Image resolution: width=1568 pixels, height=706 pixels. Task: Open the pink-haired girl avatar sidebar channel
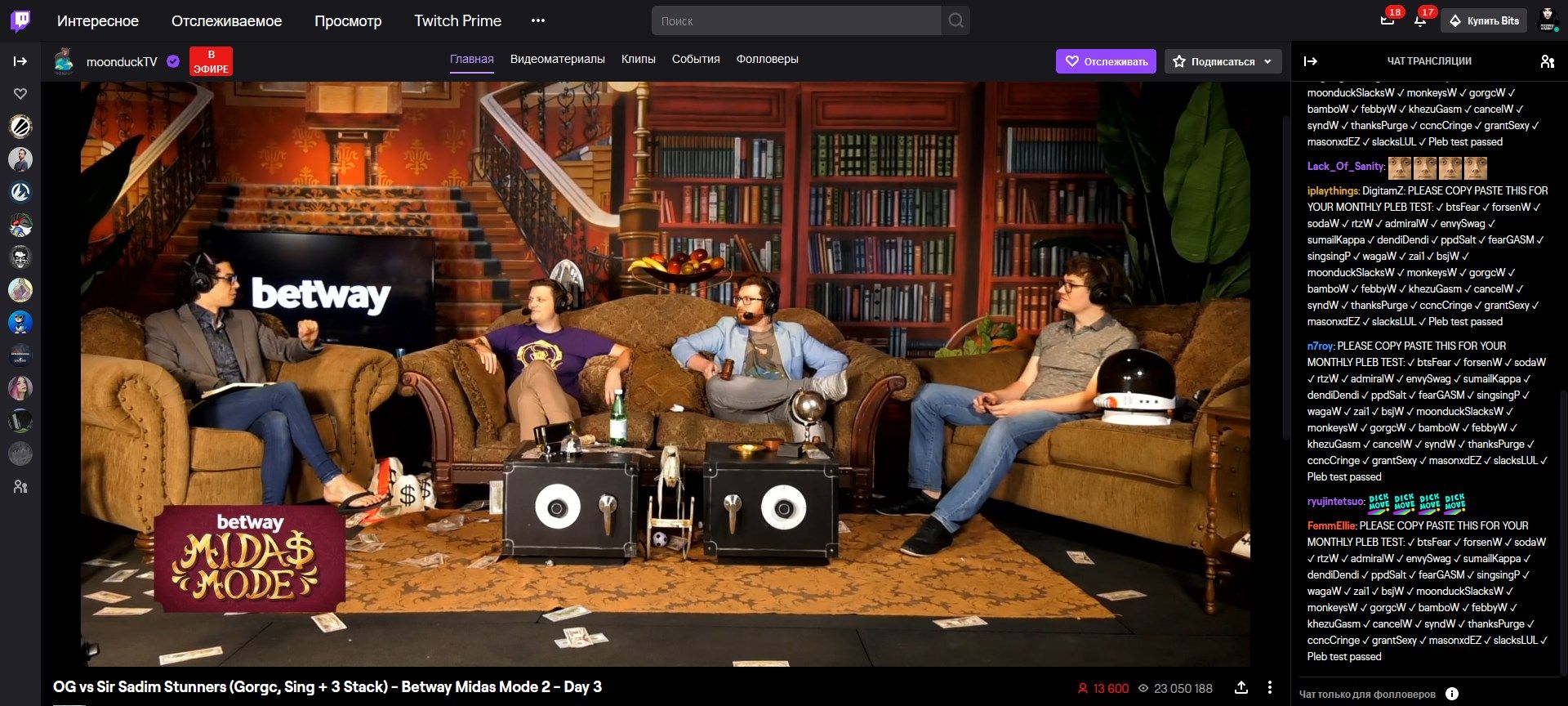20,388
